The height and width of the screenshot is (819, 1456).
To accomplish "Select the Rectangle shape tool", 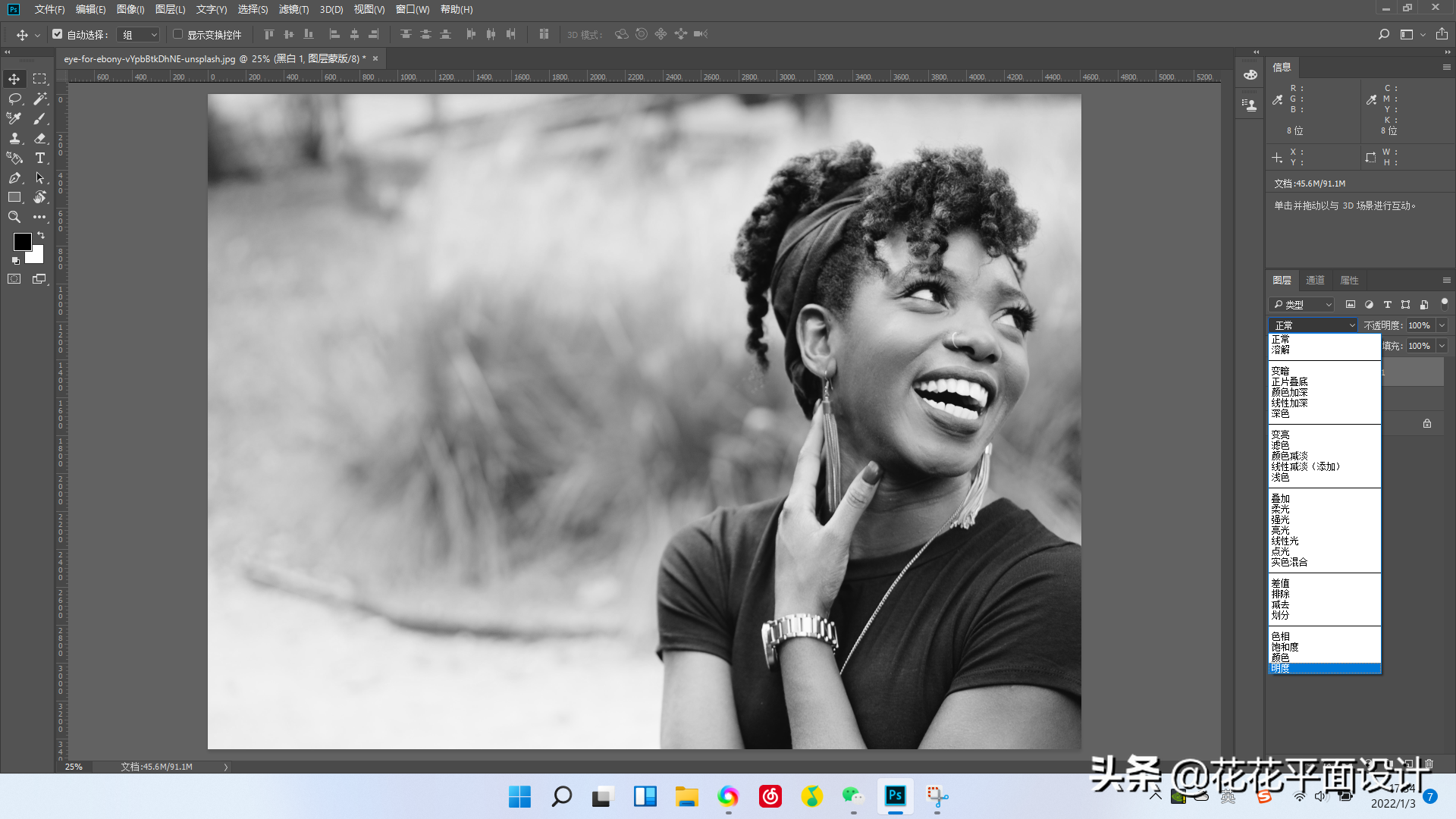I will [x=14, y=197].
